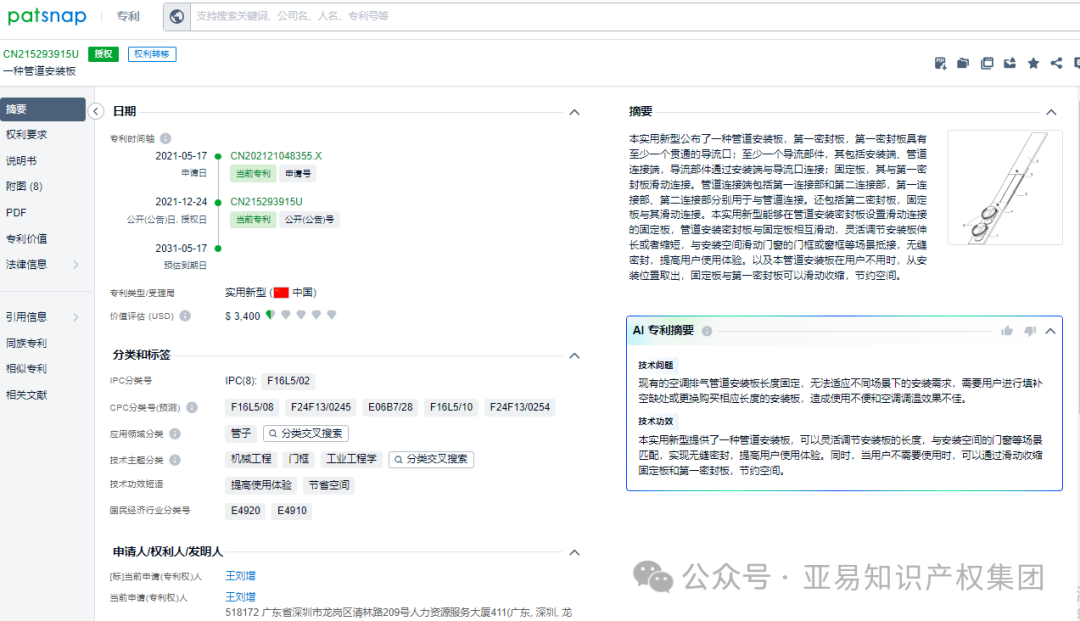Open the search magnifier in search bar

coord(177,16)
